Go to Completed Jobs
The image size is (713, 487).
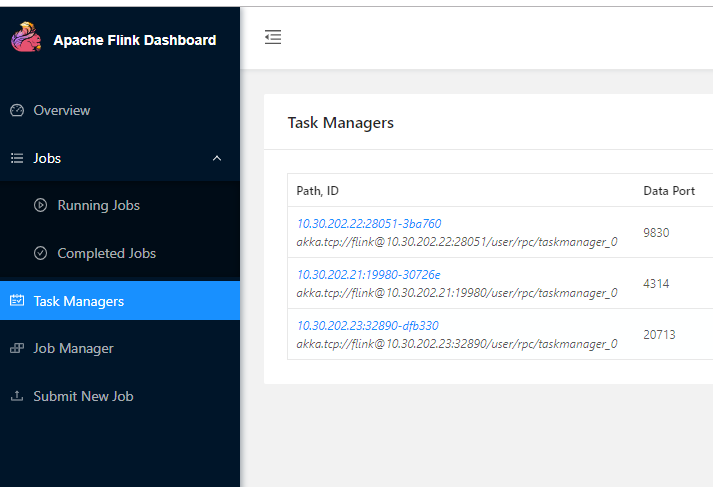tap(106, 253)
